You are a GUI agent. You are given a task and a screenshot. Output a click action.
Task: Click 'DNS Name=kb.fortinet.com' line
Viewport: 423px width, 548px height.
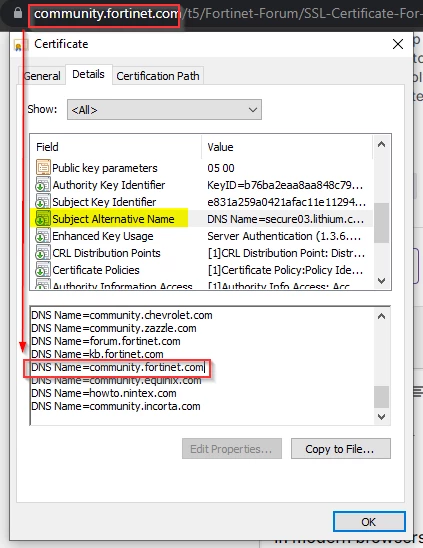click(97, 354)
